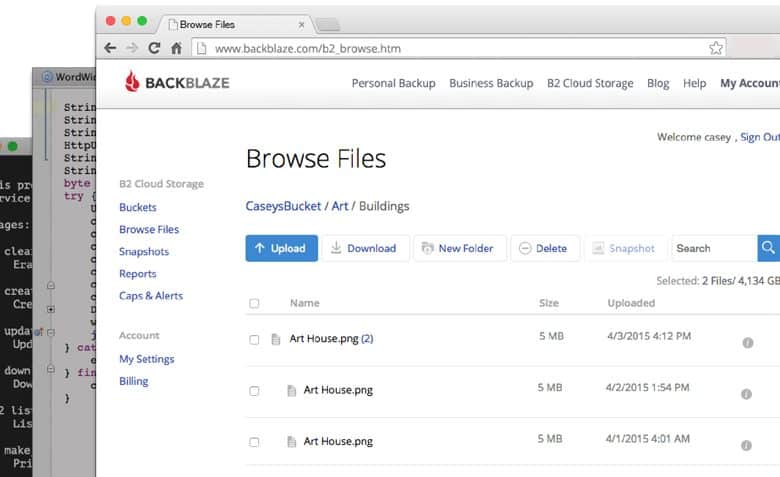Screen dimensions: 780x477
Task: Click the 4/3/2015 4:12 PM date
Action: point(649,336)
